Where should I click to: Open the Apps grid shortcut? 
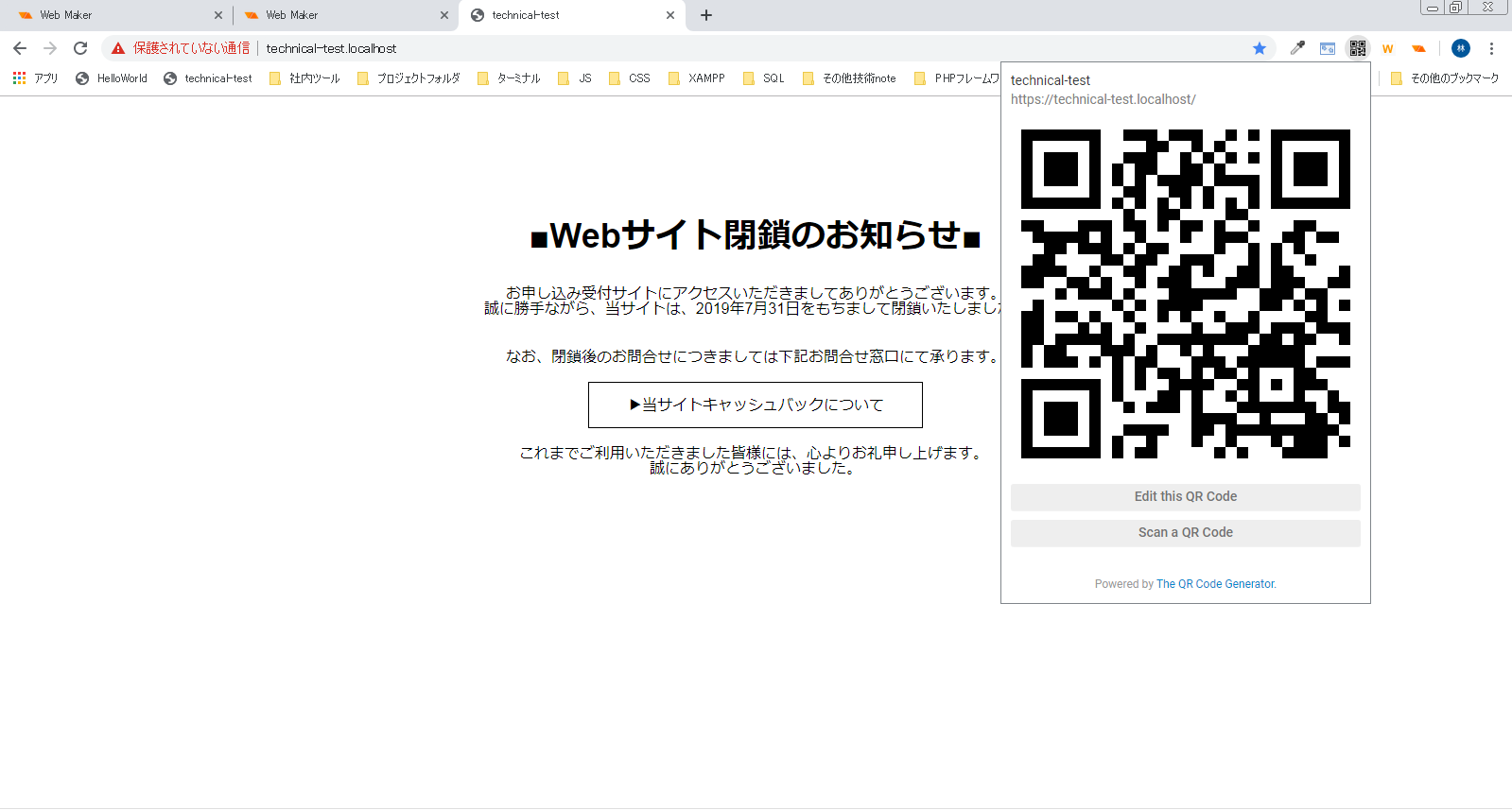pyautogui.click(x=35, y=78)
